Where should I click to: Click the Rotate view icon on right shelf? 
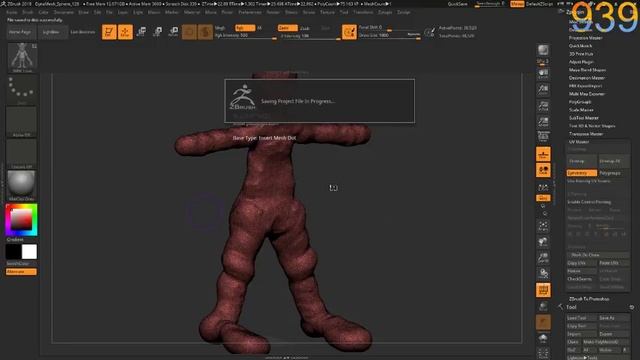pyautogui.click(x=543, y=274)
